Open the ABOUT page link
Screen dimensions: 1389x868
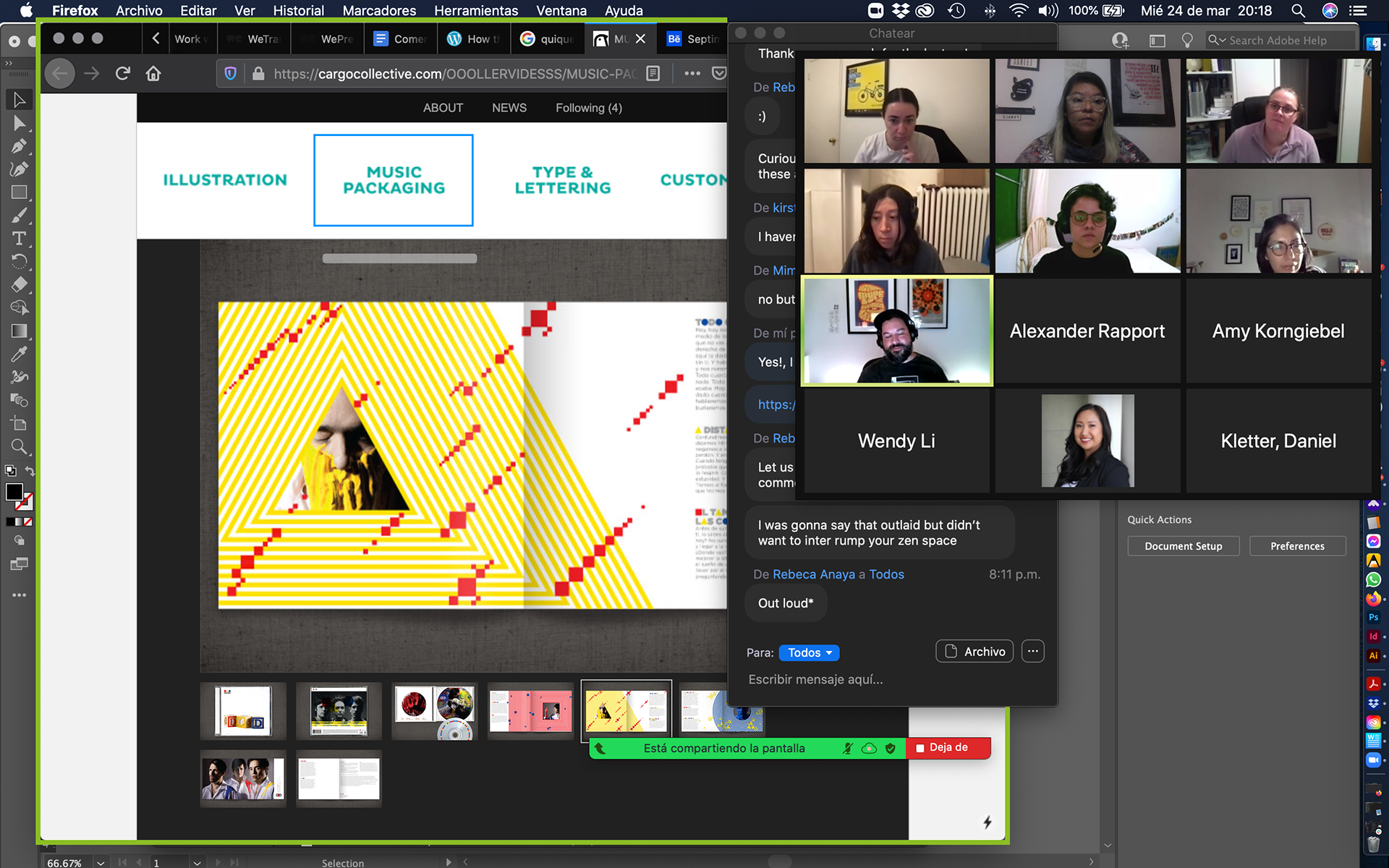point(443,108)
